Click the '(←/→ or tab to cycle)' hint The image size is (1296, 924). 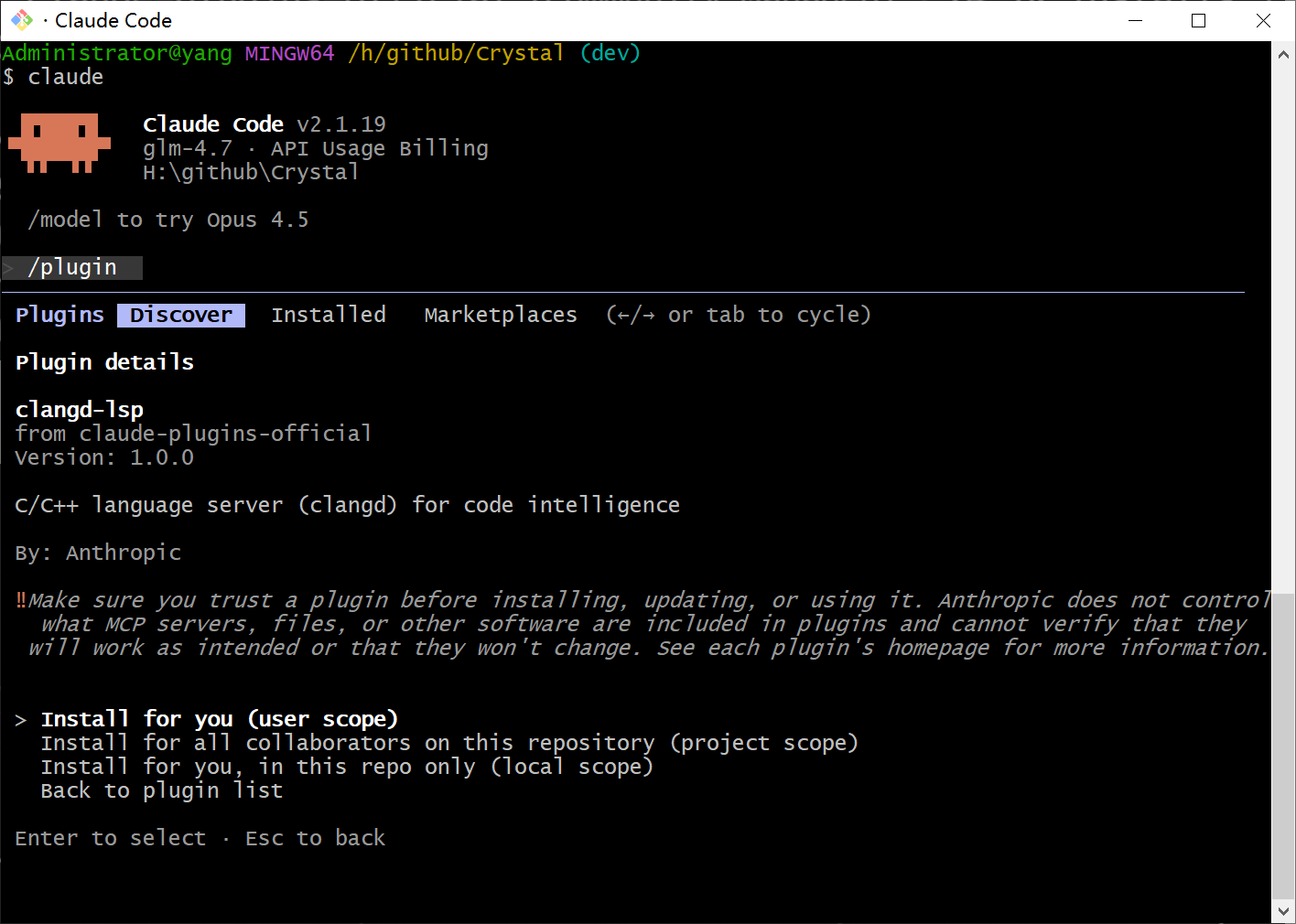tap(739, 315)
